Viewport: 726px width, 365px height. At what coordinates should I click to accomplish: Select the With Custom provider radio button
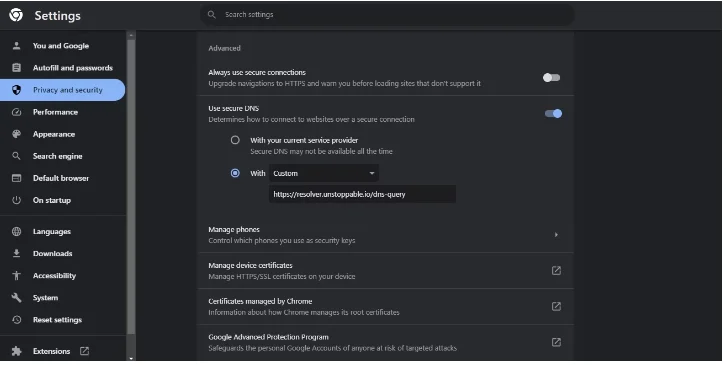[235, 173]
